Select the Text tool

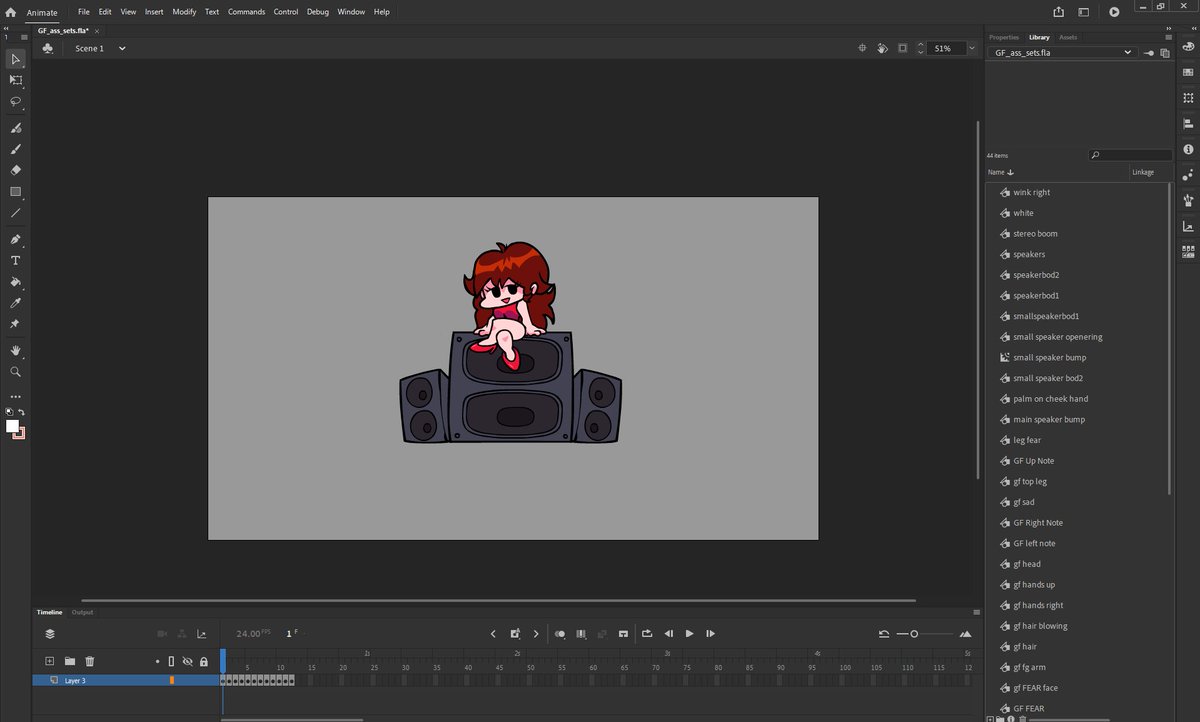(15, 260)
